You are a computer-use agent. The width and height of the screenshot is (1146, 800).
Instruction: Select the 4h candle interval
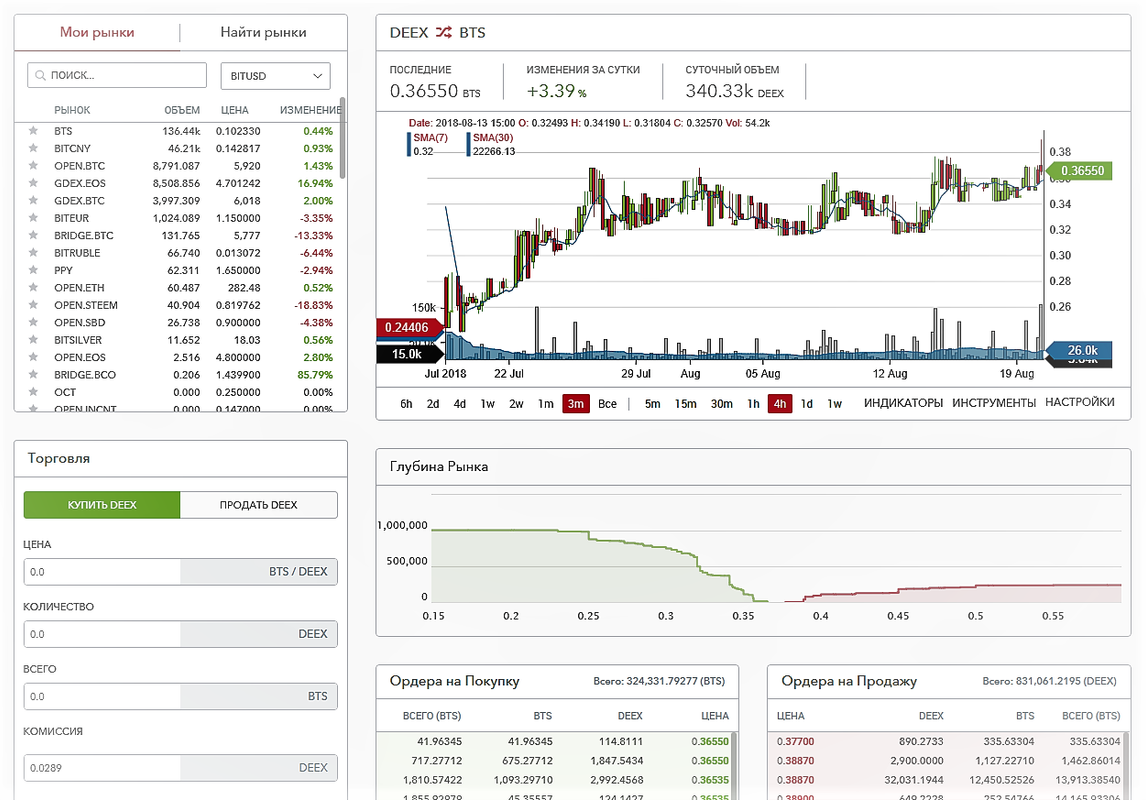(x=780, y=403)
